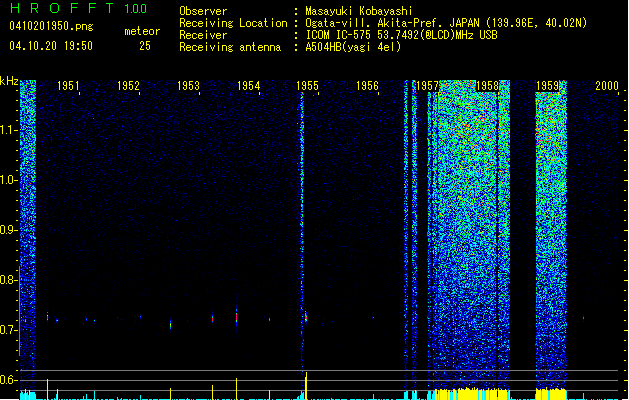Click the HROFFT 1.0.0 title text

pos(79,8)
